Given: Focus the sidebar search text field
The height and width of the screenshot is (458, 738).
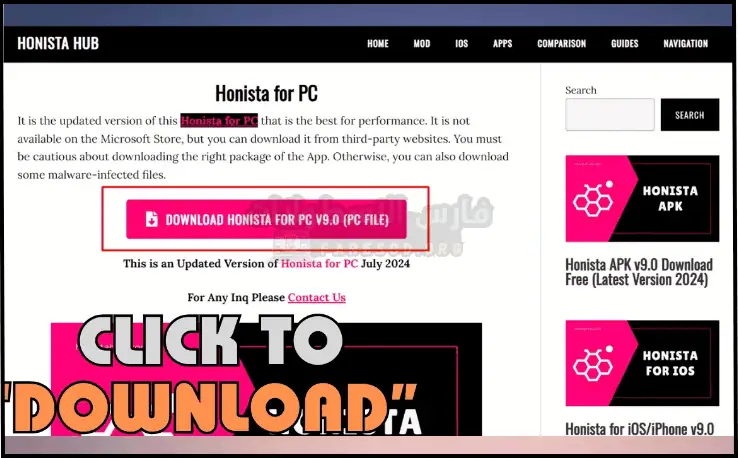Looking at the screenshot, I should point(609,115).
